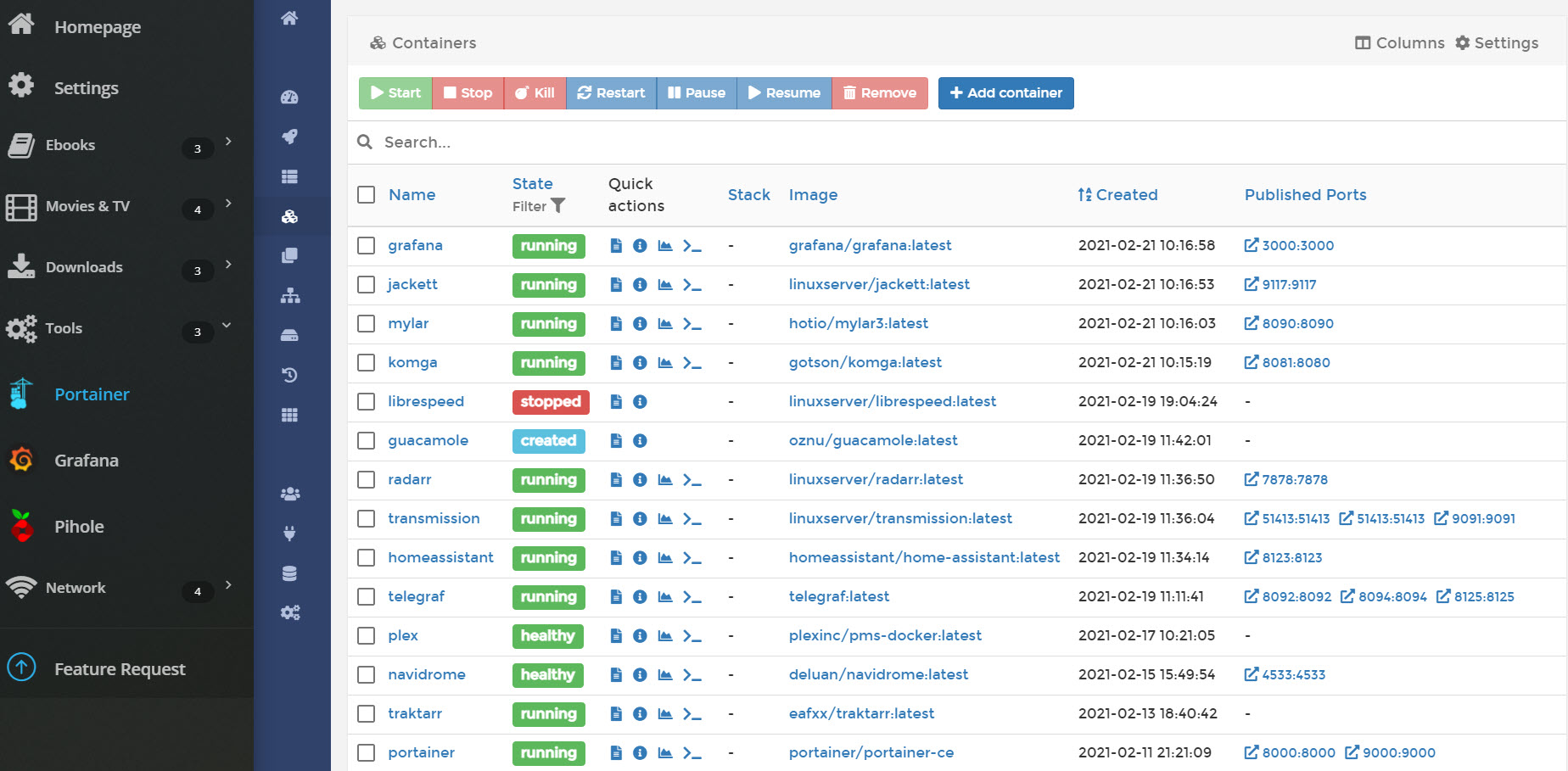Viewport: 1568px width, 771px height.
Task: Open Events history icon in blue sidebar
Action: 289,375
